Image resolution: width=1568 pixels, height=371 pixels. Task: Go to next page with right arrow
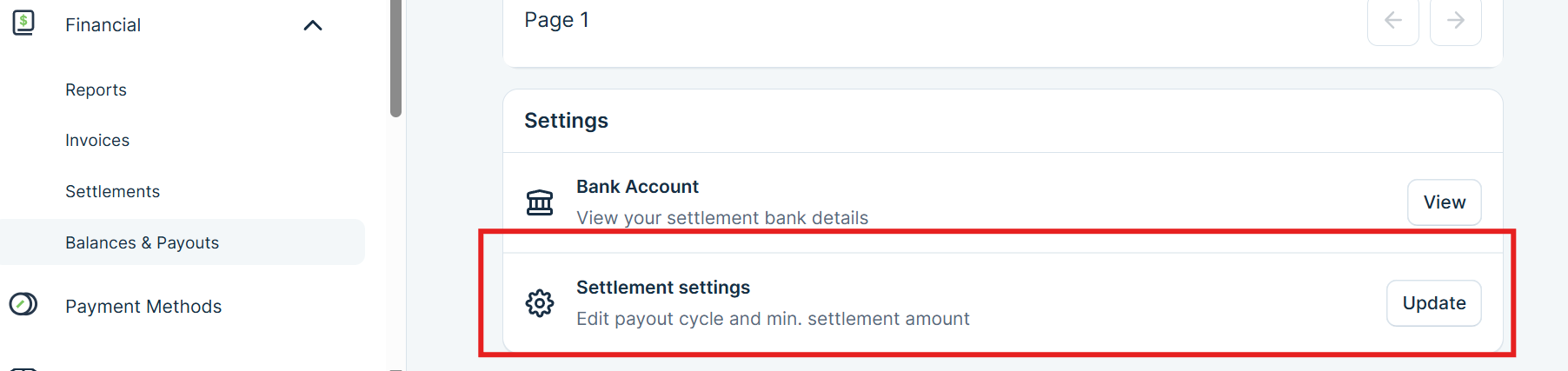pos(1455,21)
